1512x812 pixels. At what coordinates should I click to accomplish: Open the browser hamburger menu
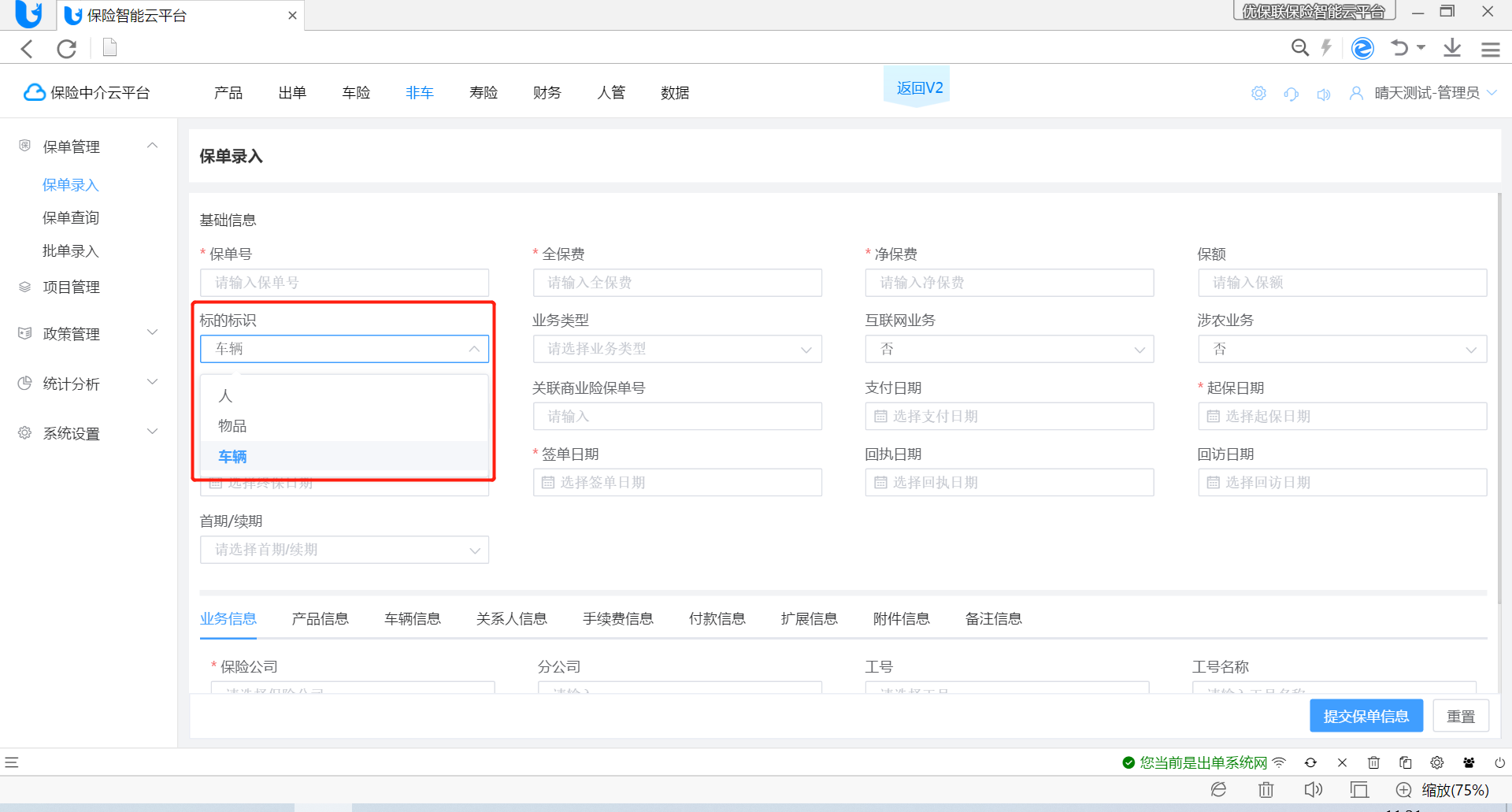pyautogui.click(x=1491, y=49)
